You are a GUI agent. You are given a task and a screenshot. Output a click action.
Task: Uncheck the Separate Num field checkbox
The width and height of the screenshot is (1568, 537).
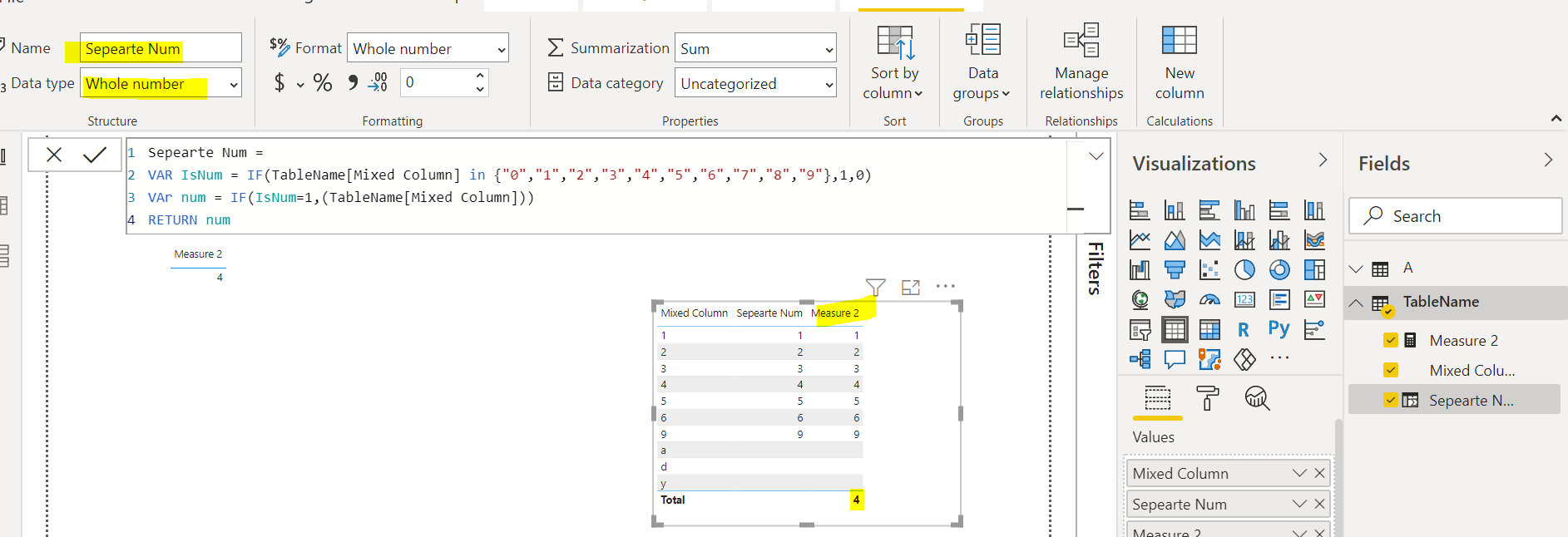tap(1391, 400)
